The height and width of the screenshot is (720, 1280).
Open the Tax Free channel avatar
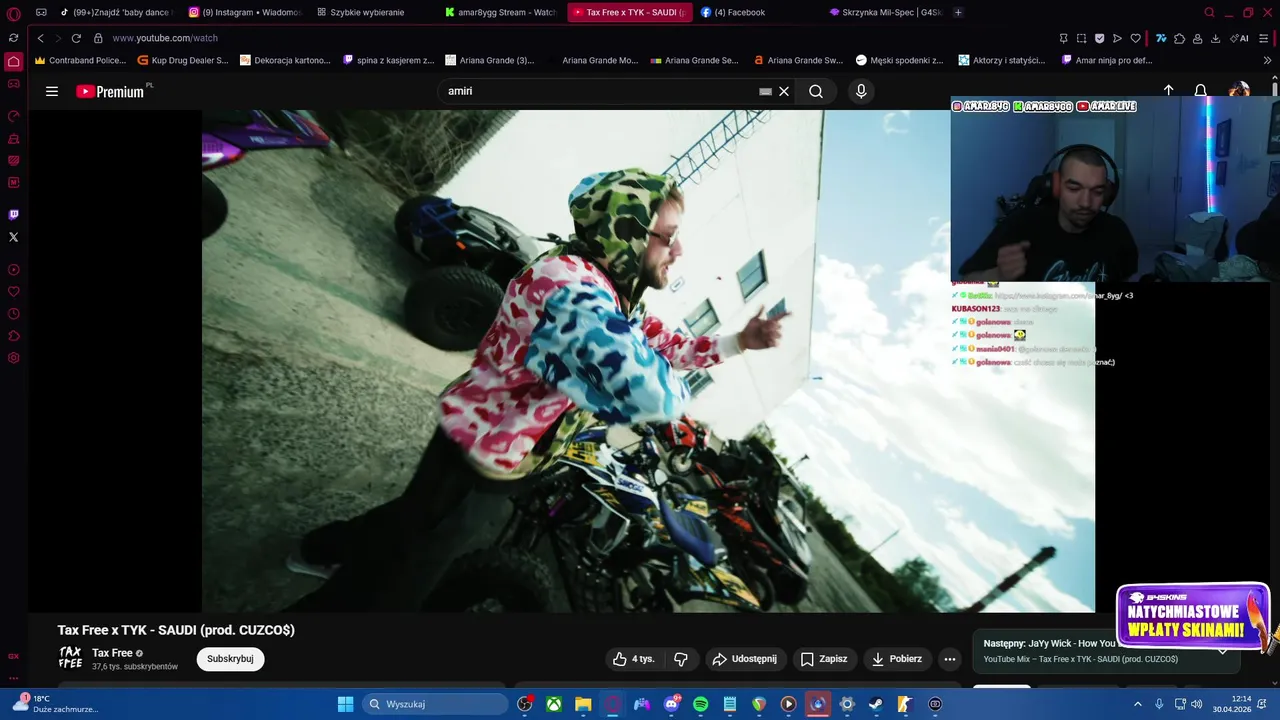(70, 658)
